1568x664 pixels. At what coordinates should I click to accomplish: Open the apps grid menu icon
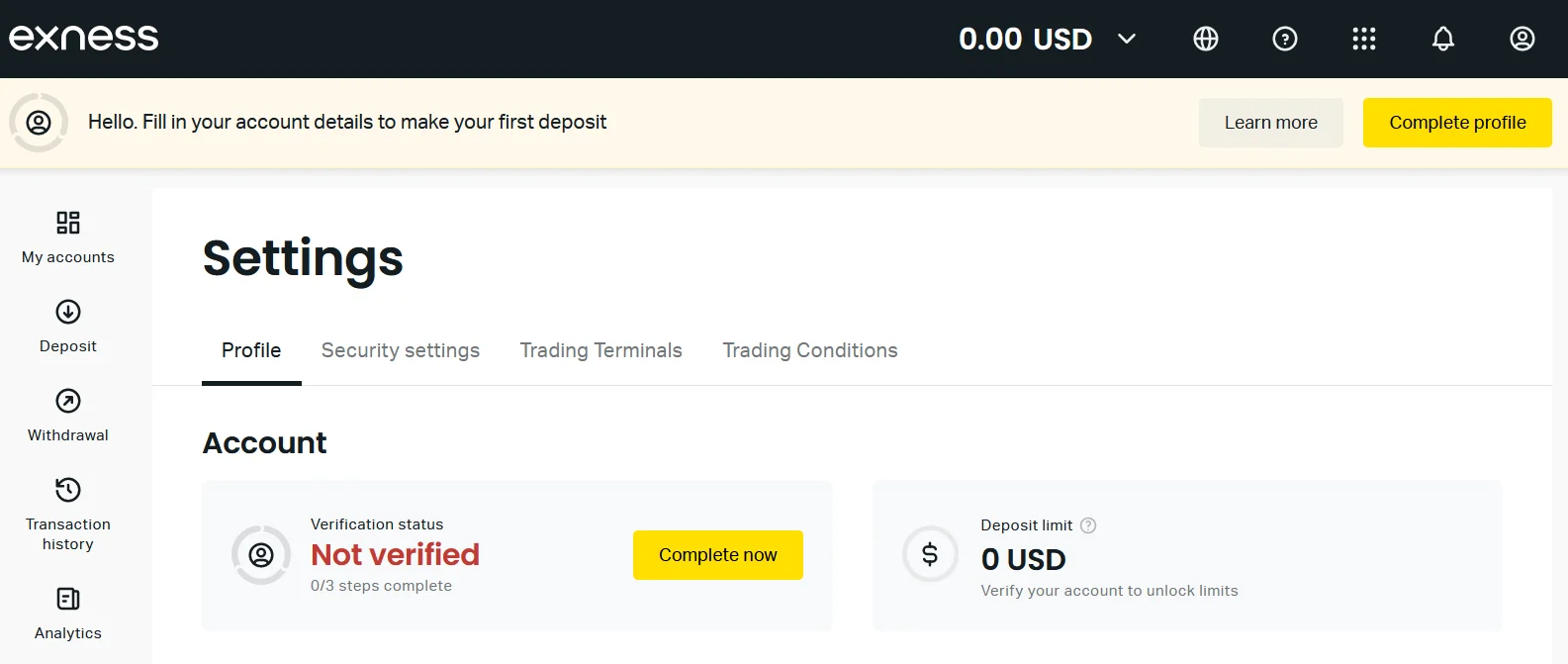tap(1364, 39)
